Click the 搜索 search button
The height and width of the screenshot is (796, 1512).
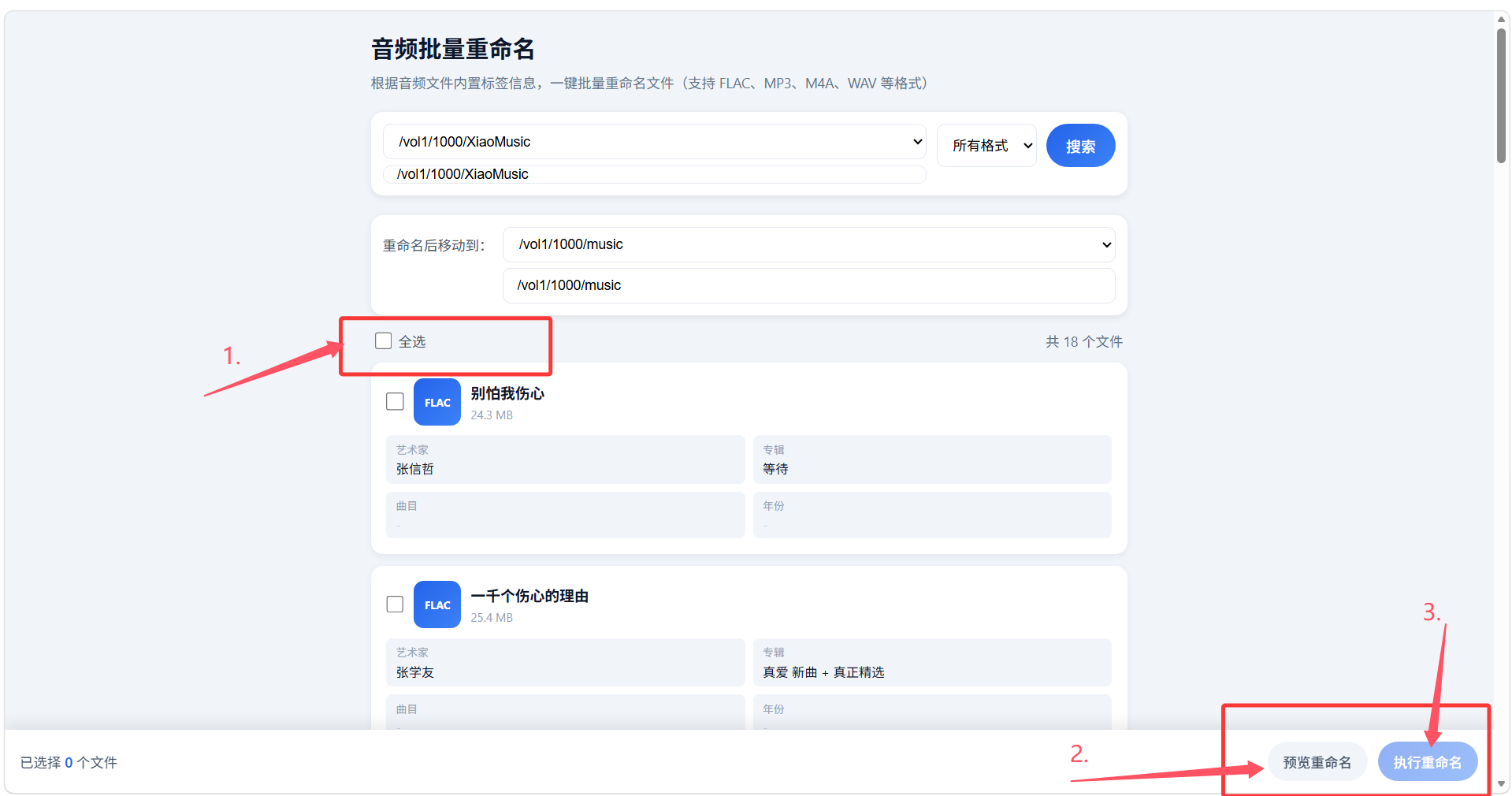click(1080, 146)
